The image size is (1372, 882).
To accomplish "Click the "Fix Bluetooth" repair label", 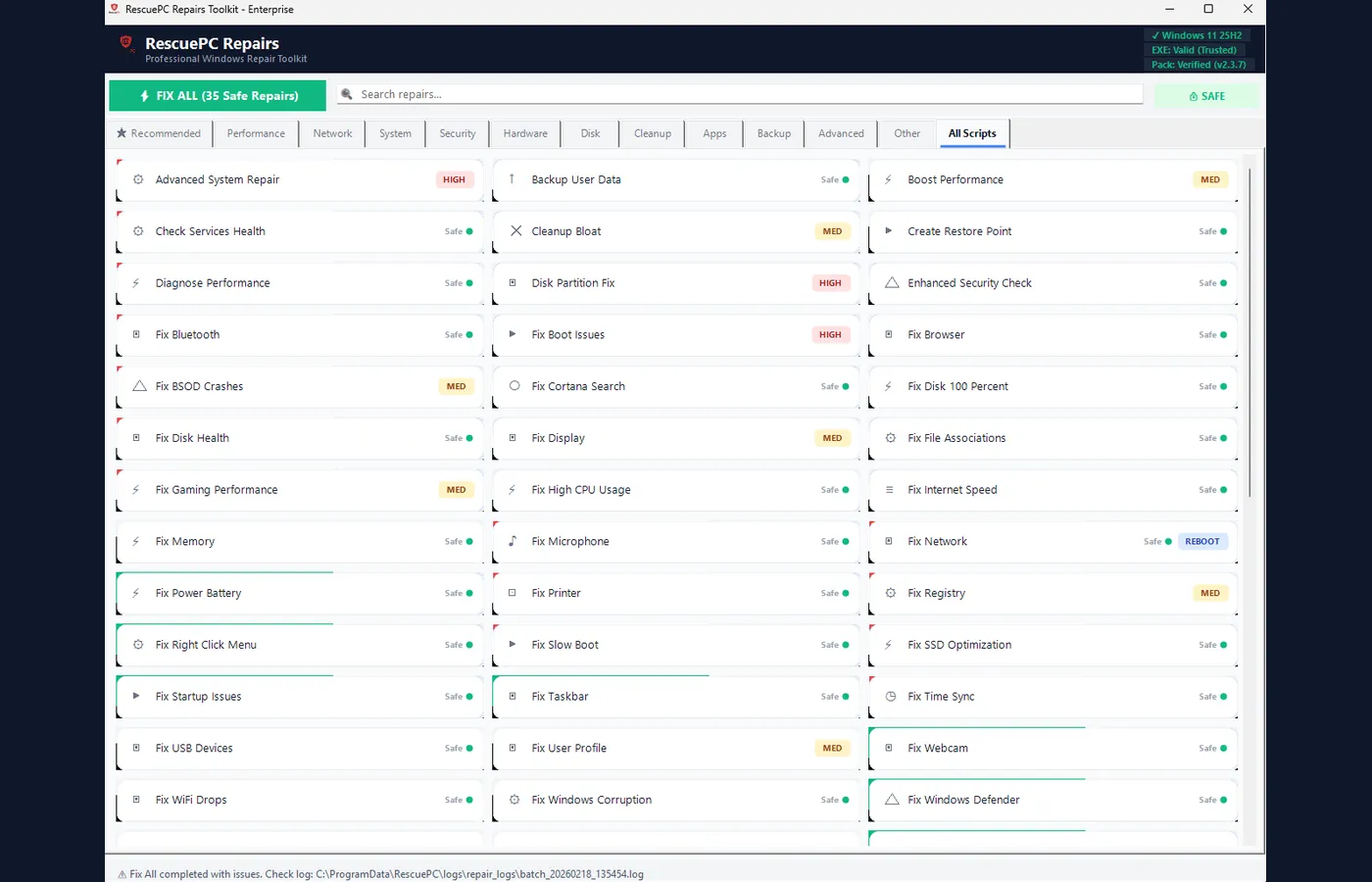I will click(x=187, y=334).
